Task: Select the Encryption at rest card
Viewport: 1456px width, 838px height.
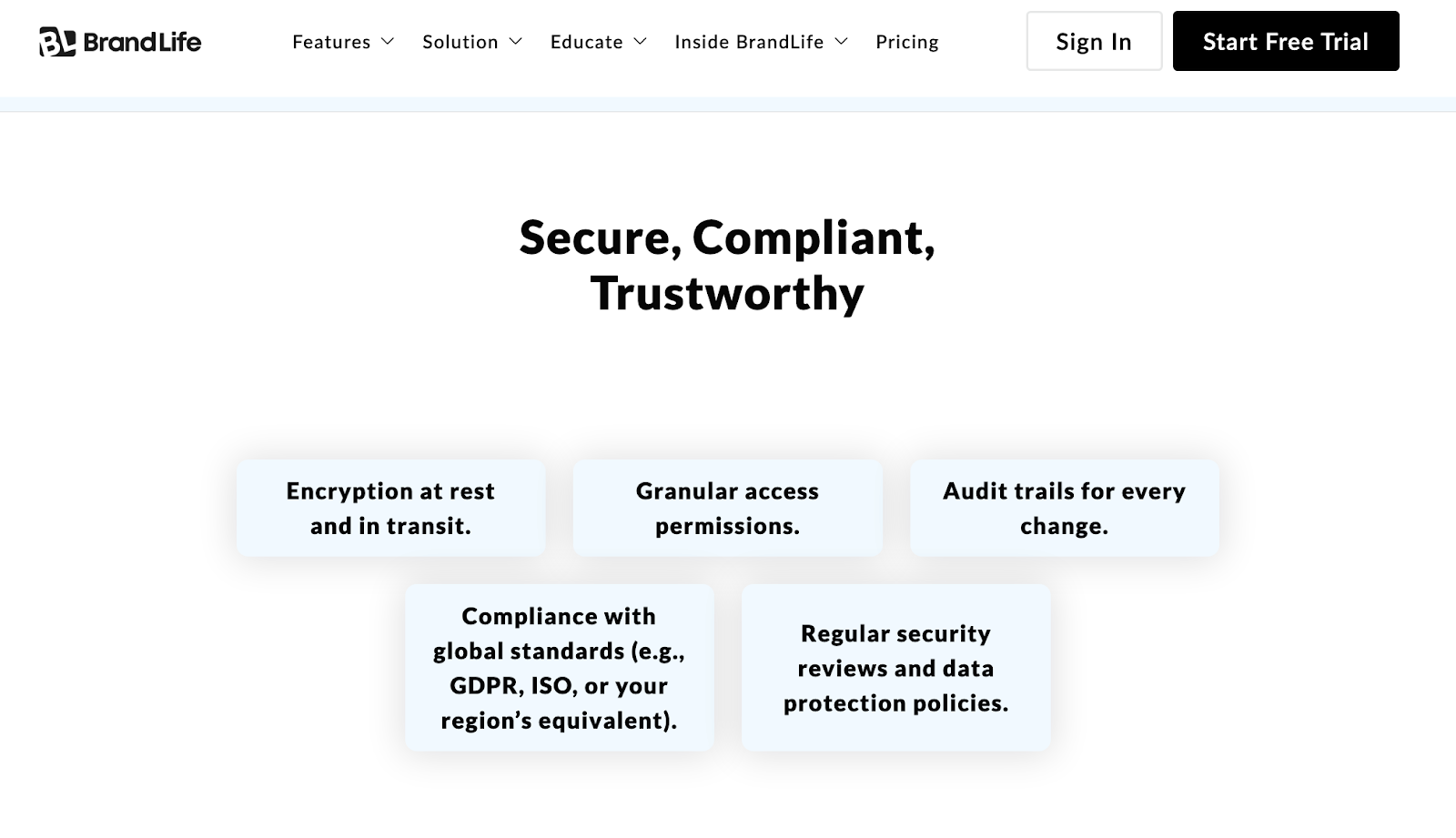Action: tap(390, 507)
